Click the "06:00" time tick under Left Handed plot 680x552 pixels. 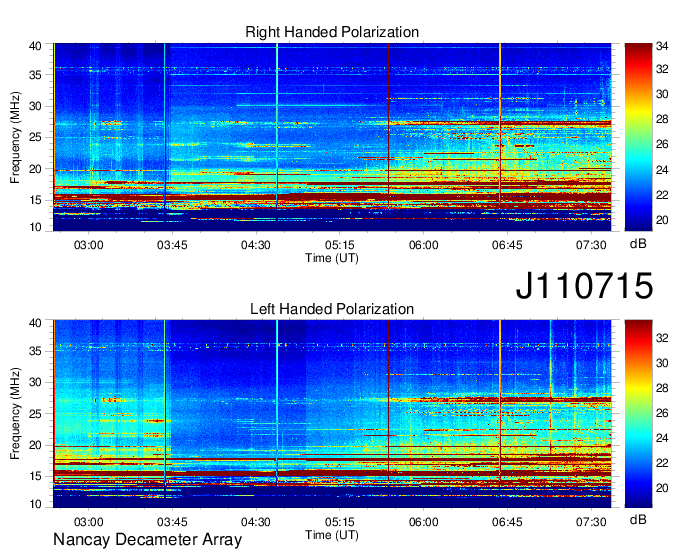(x=423, y=522)
